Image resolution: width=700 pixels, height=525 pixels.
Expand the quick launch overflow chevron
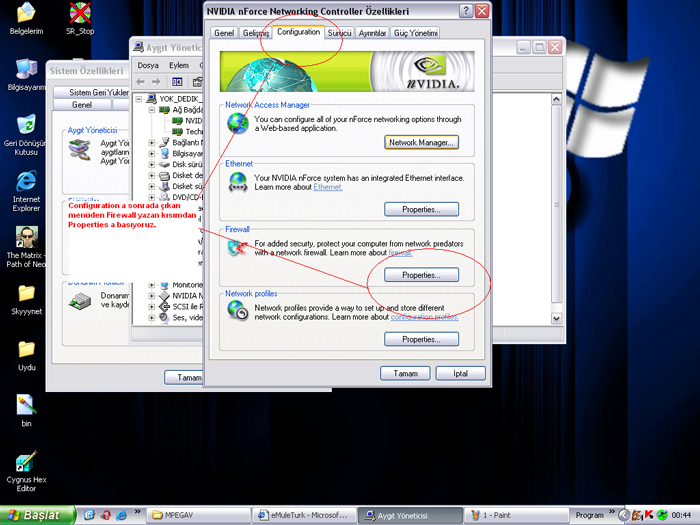point(137,512)
